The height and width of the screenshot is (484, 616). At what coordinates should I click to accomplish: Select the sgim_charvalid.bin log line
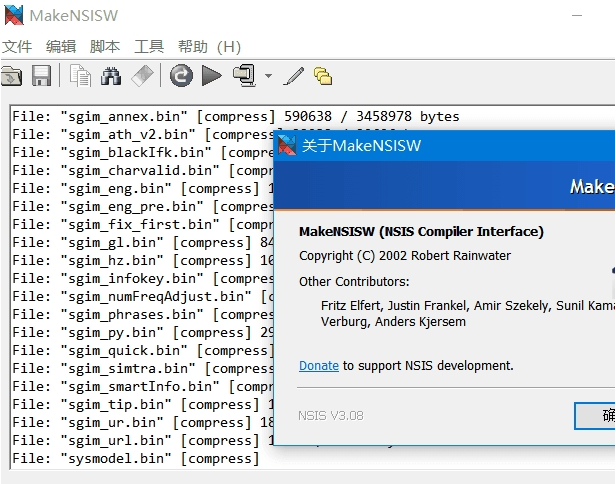click(143, 171)
